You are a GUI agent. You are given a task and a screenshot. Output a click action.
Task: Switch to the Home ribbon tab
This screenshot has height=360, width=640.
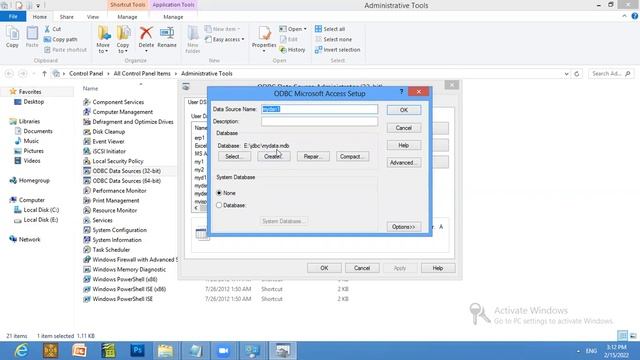coord(40,17)
